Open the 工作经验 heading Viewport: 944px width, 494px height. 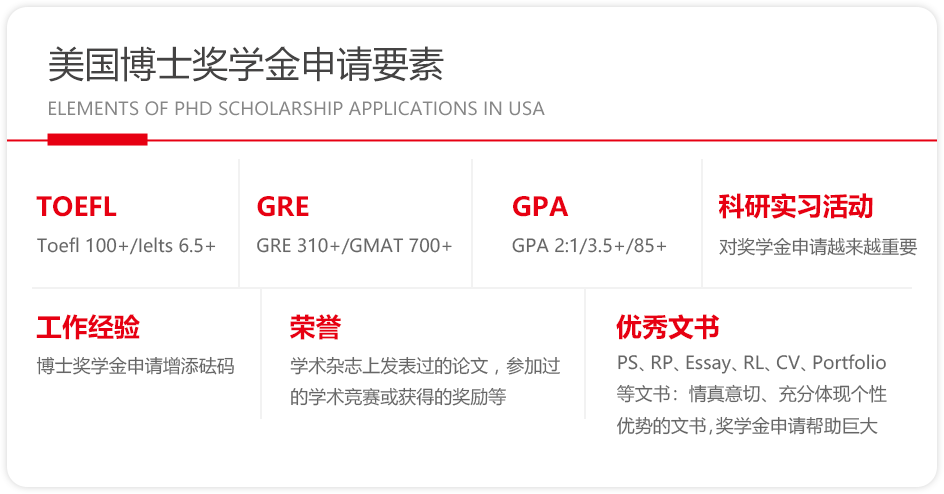tap(88, 327)
